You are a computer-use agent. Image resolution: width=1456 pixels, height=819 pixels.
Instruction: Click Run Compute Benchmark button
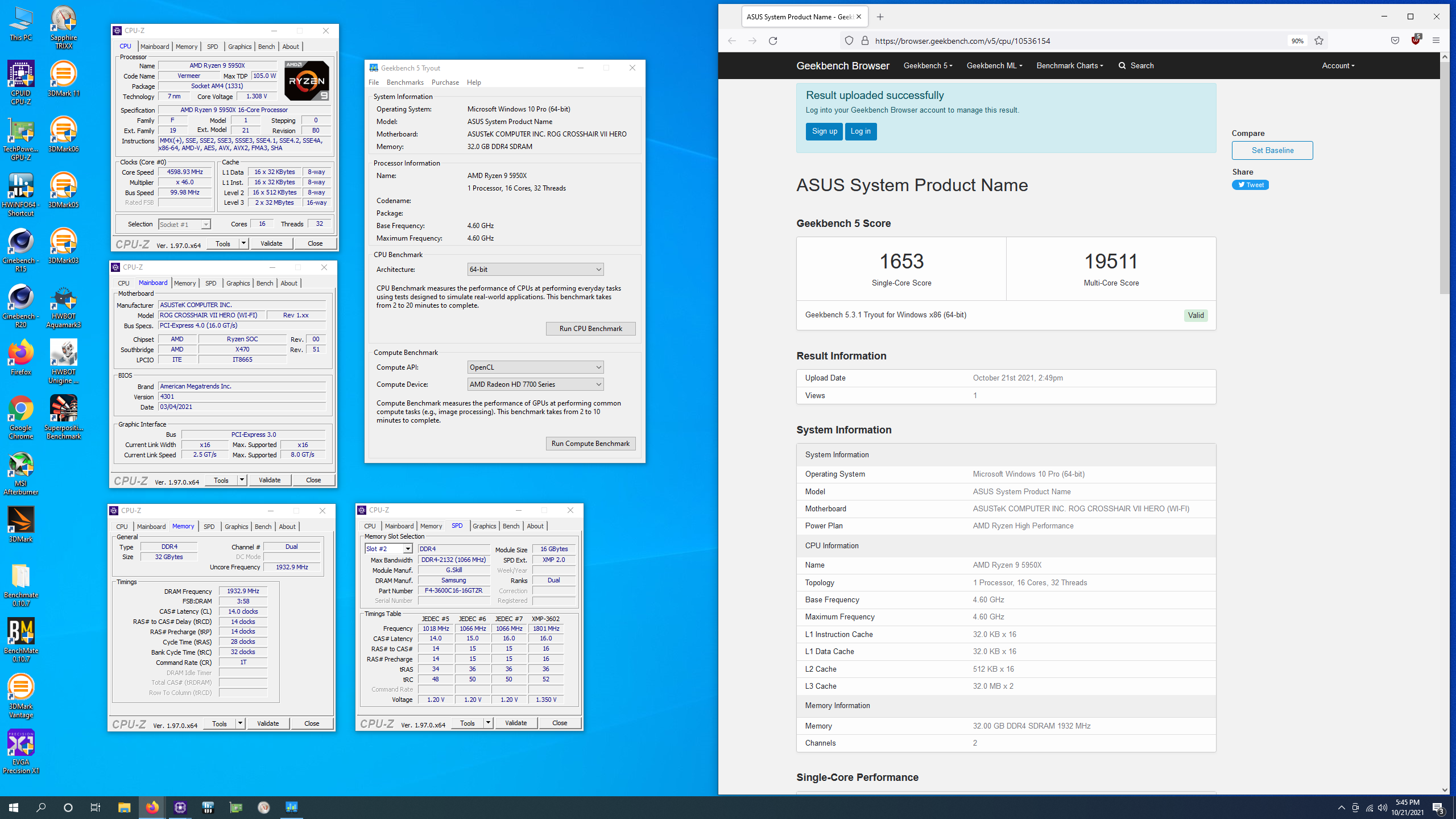590,444
